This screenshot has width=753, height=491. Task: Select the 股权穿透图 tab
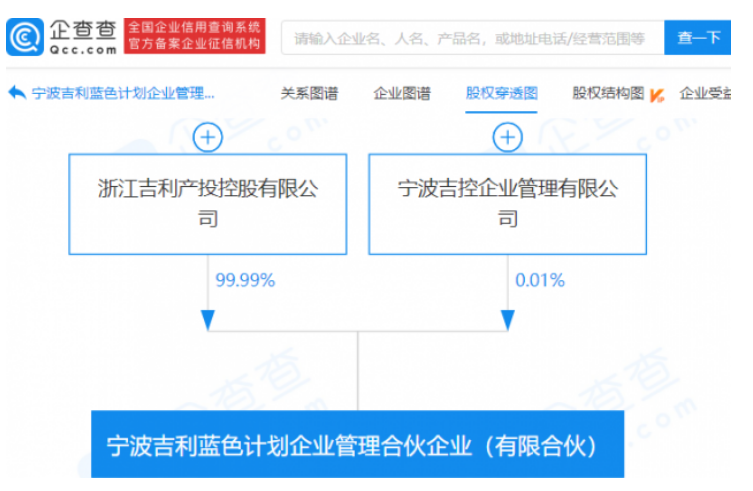click(x=501, y=93)
